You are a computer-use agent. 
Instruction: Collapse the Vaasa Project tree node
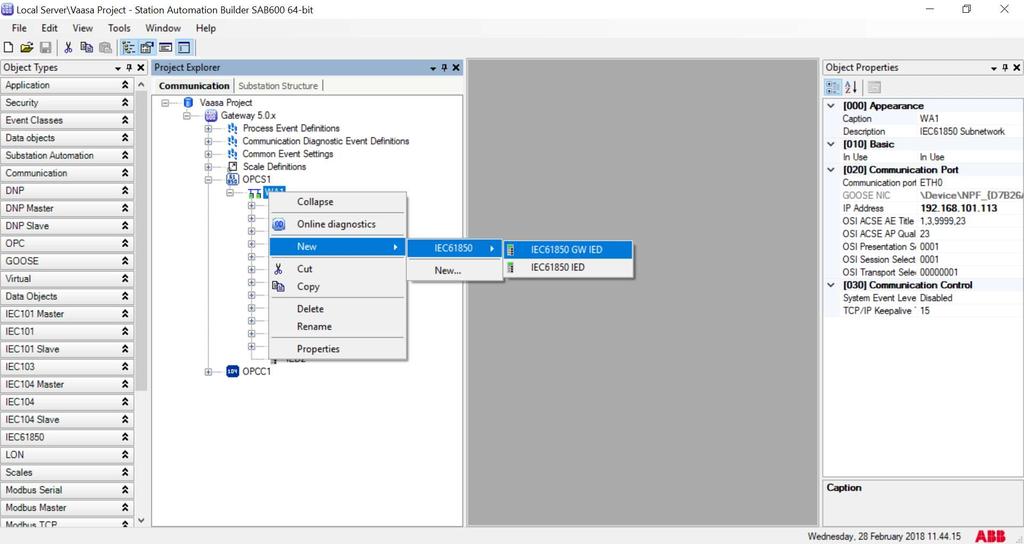(166, 103)
